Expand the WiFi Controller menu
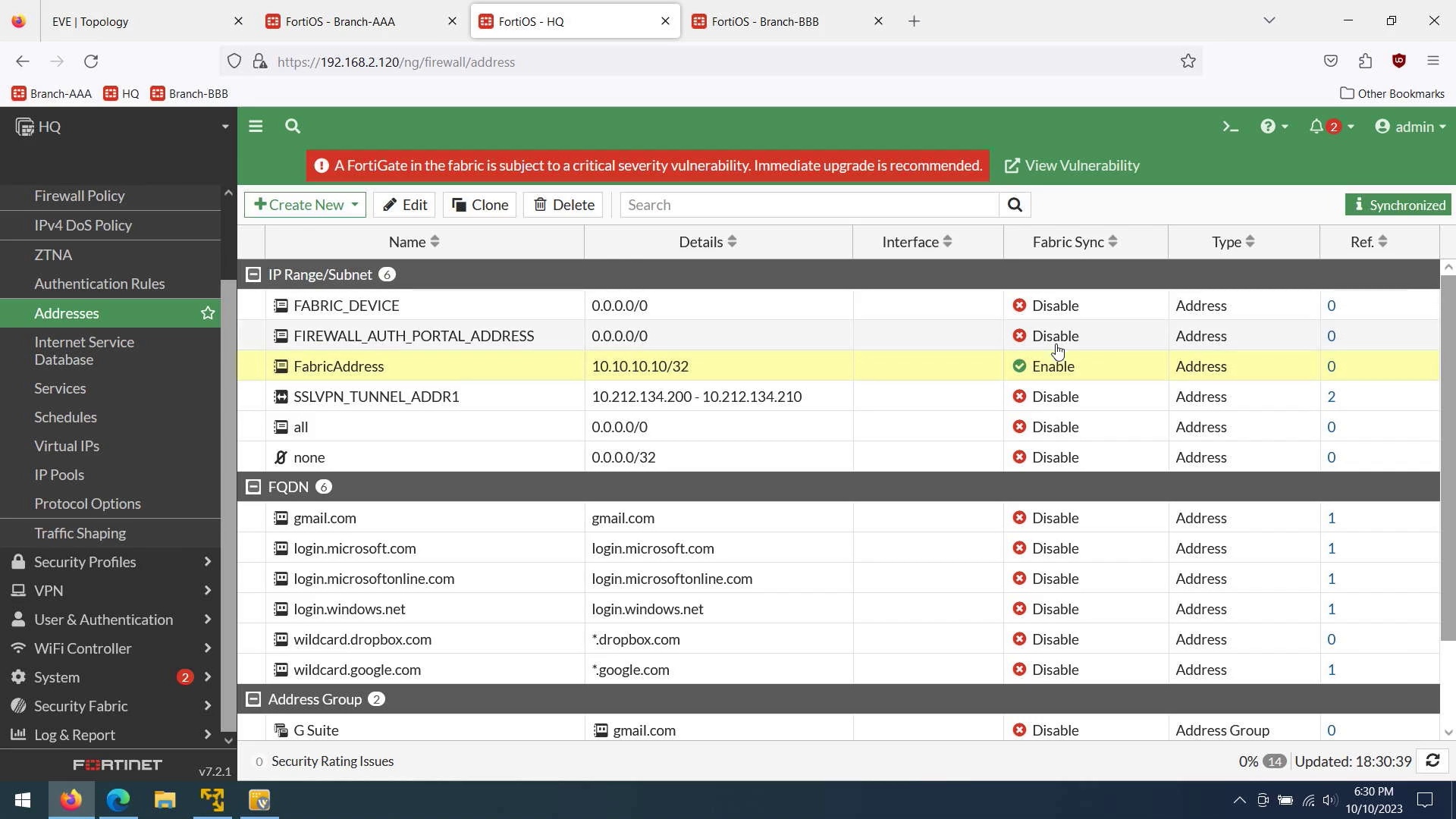This screenshot has width=1456, height=819. click(x=111, y=648)
